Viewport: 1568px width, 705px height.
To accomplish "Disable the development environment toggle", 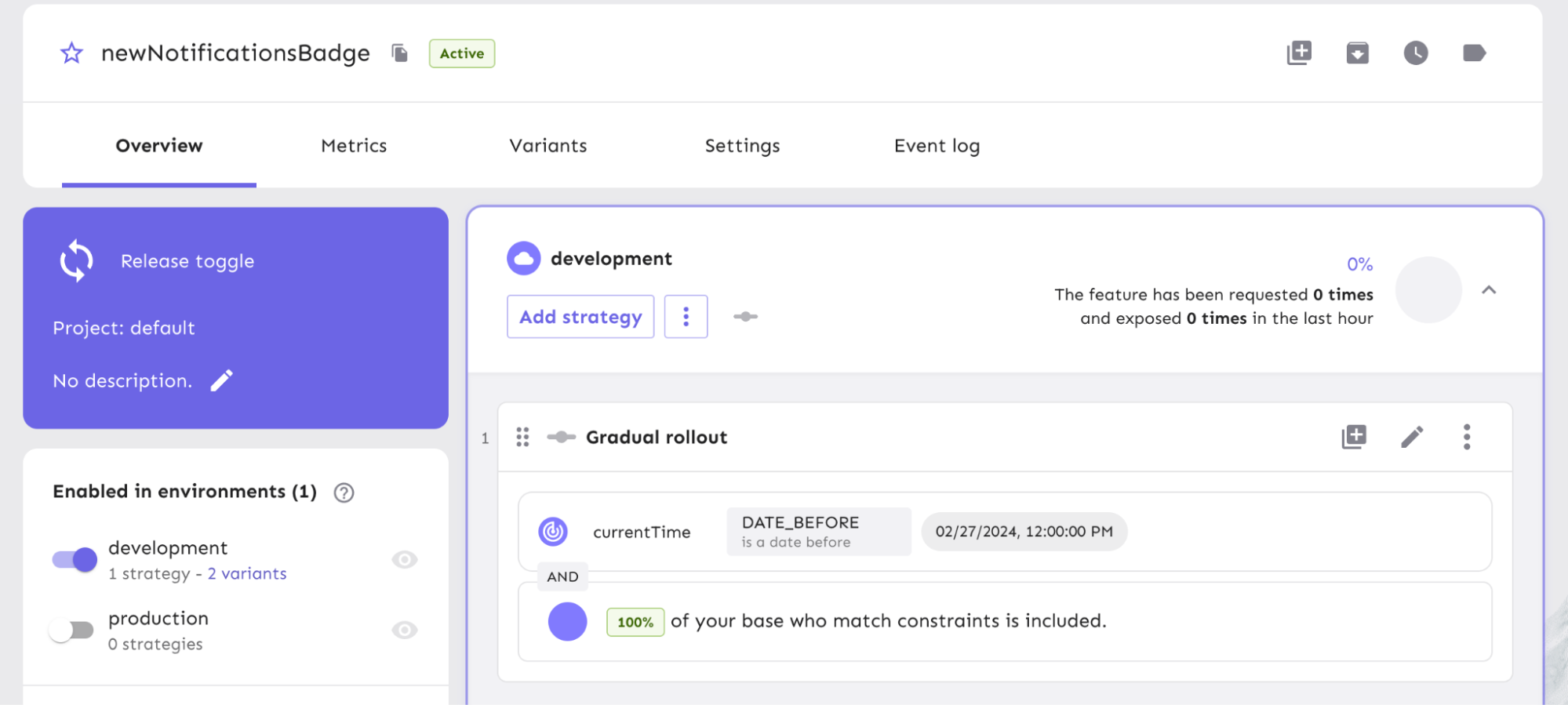I will coord(75,560).
